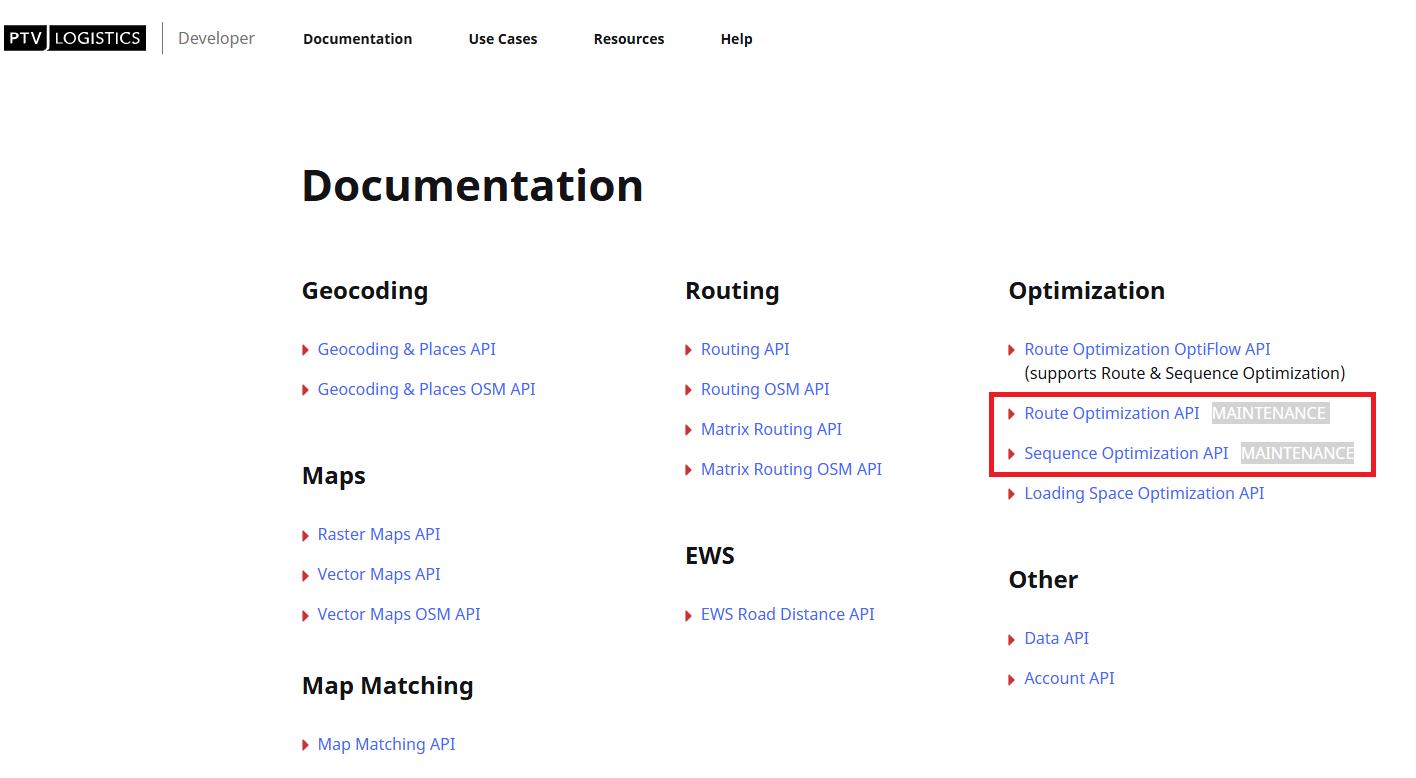Go to the Data API documentation
Screen dimensions: 1416x778
(1056, 638)
